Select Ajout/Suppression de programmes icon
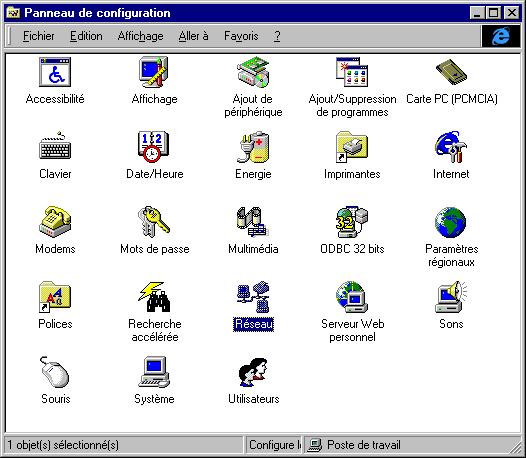The height and width of the screenshot is (458, 526). coord(352,72)
